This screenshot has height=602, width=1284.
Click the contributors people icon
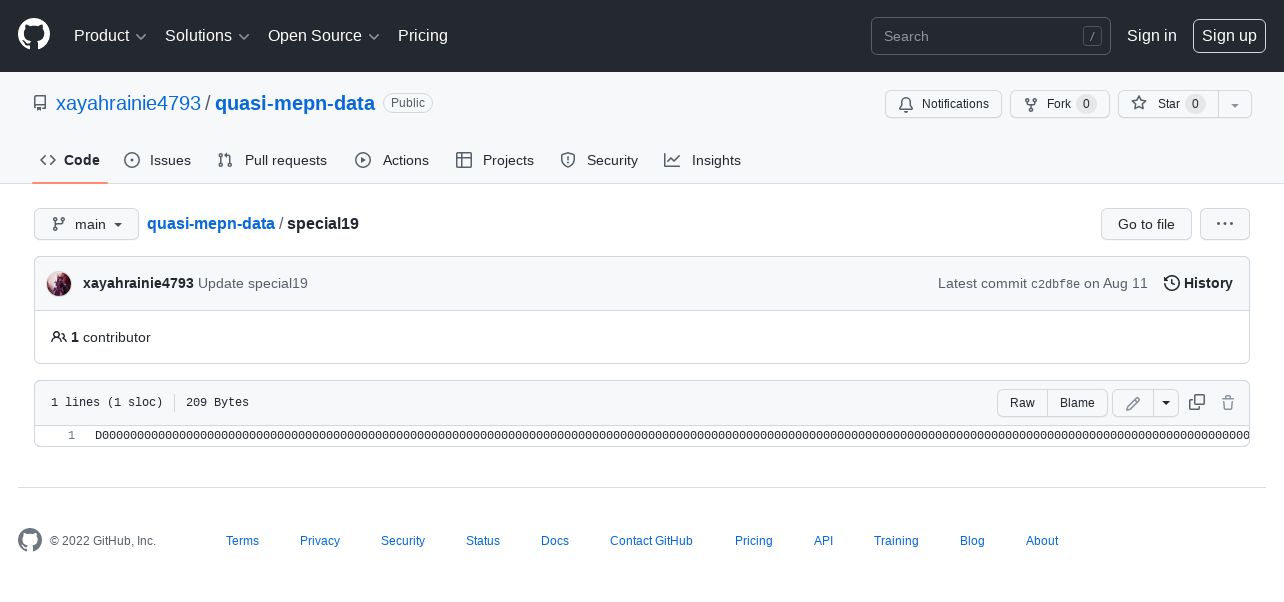coord(59,337)
